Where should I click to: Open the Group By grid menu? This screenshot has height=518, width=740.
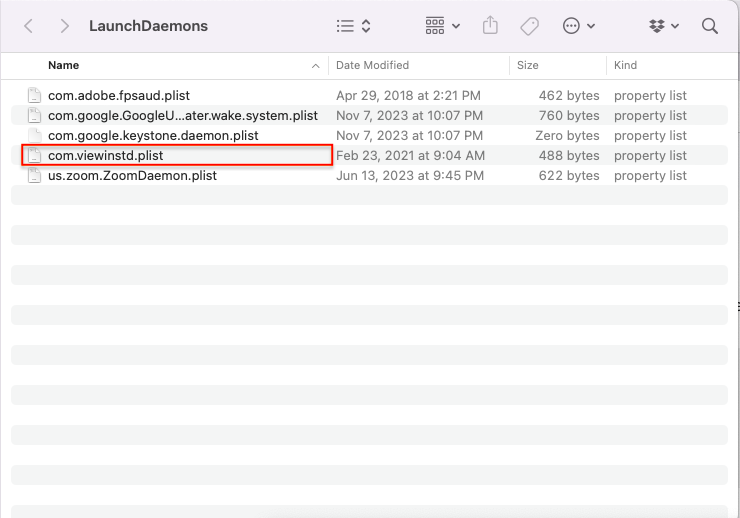[x=442, y=26]
